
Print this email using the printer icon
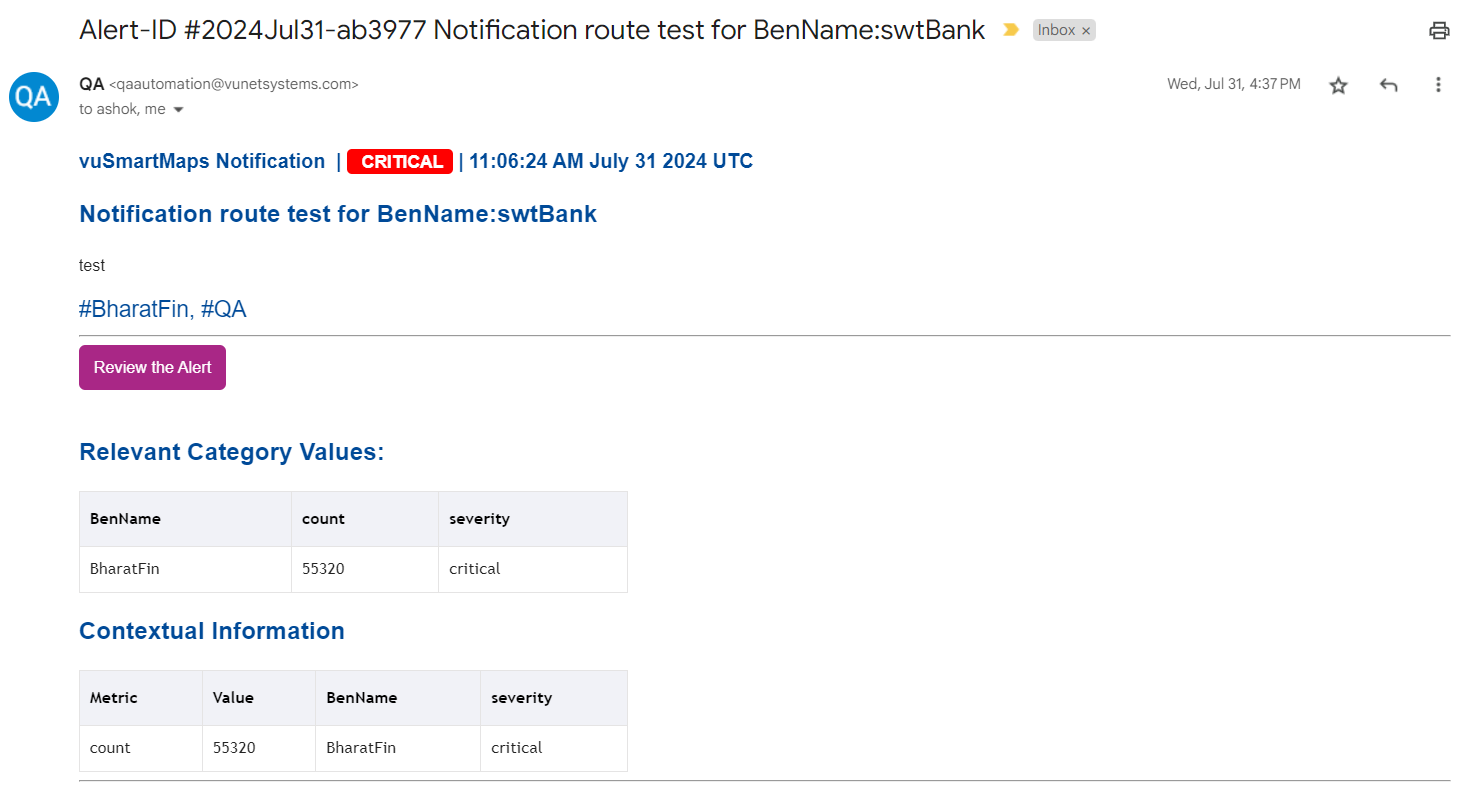(x=1439, y=31)
